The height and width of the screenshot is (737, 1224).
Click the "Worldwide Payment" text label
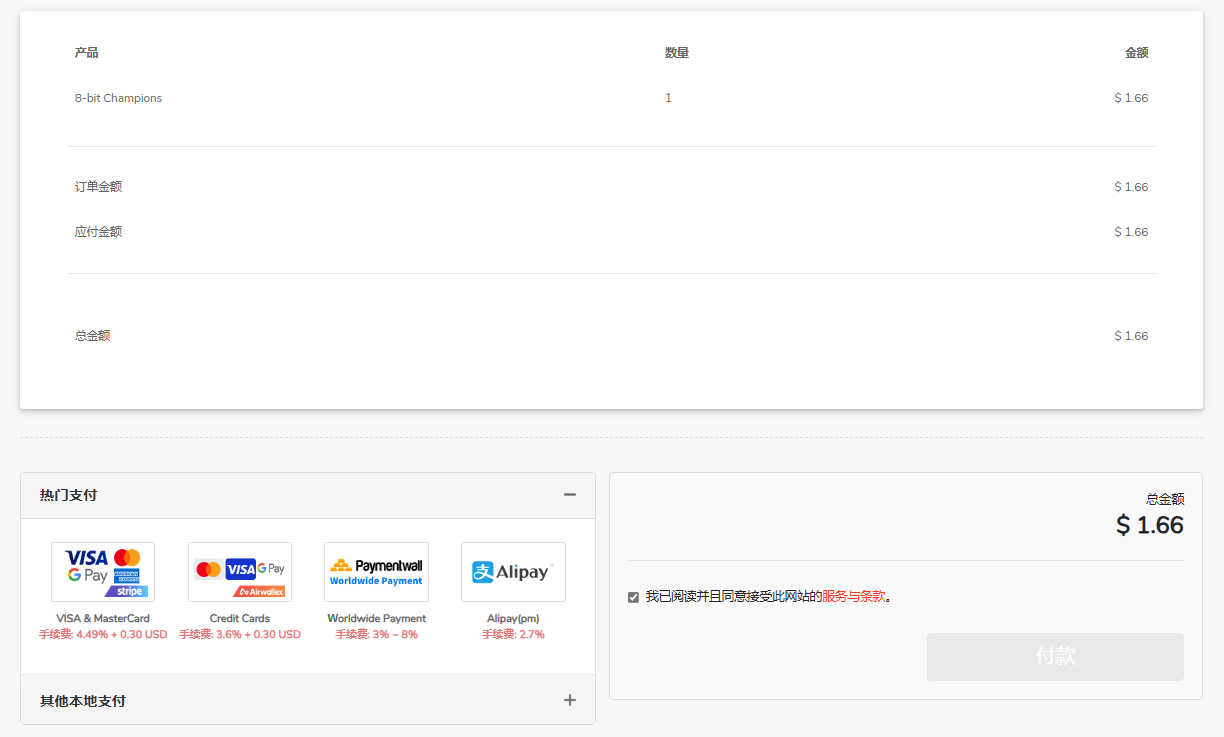[x=376, y=618]
